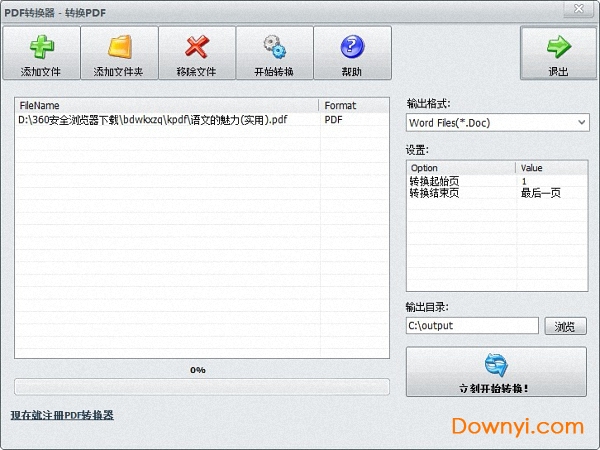Select the 转换结束页 option row
The height and width of the screenshot is (450, 600).
497,193
